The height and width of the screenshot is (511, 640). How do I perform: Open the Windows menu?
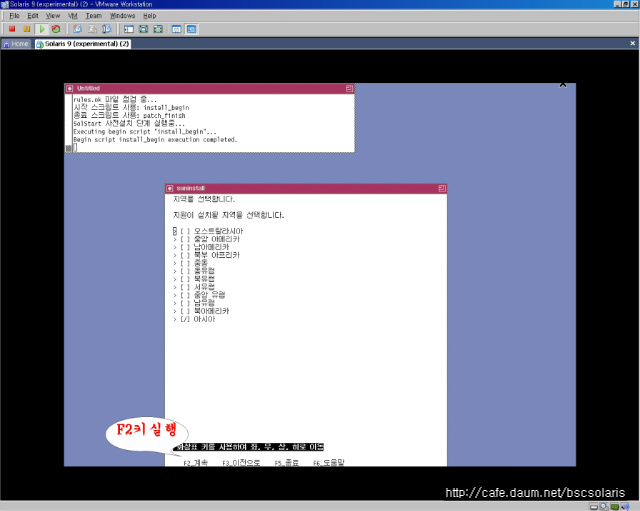click(x=122, y=16)
